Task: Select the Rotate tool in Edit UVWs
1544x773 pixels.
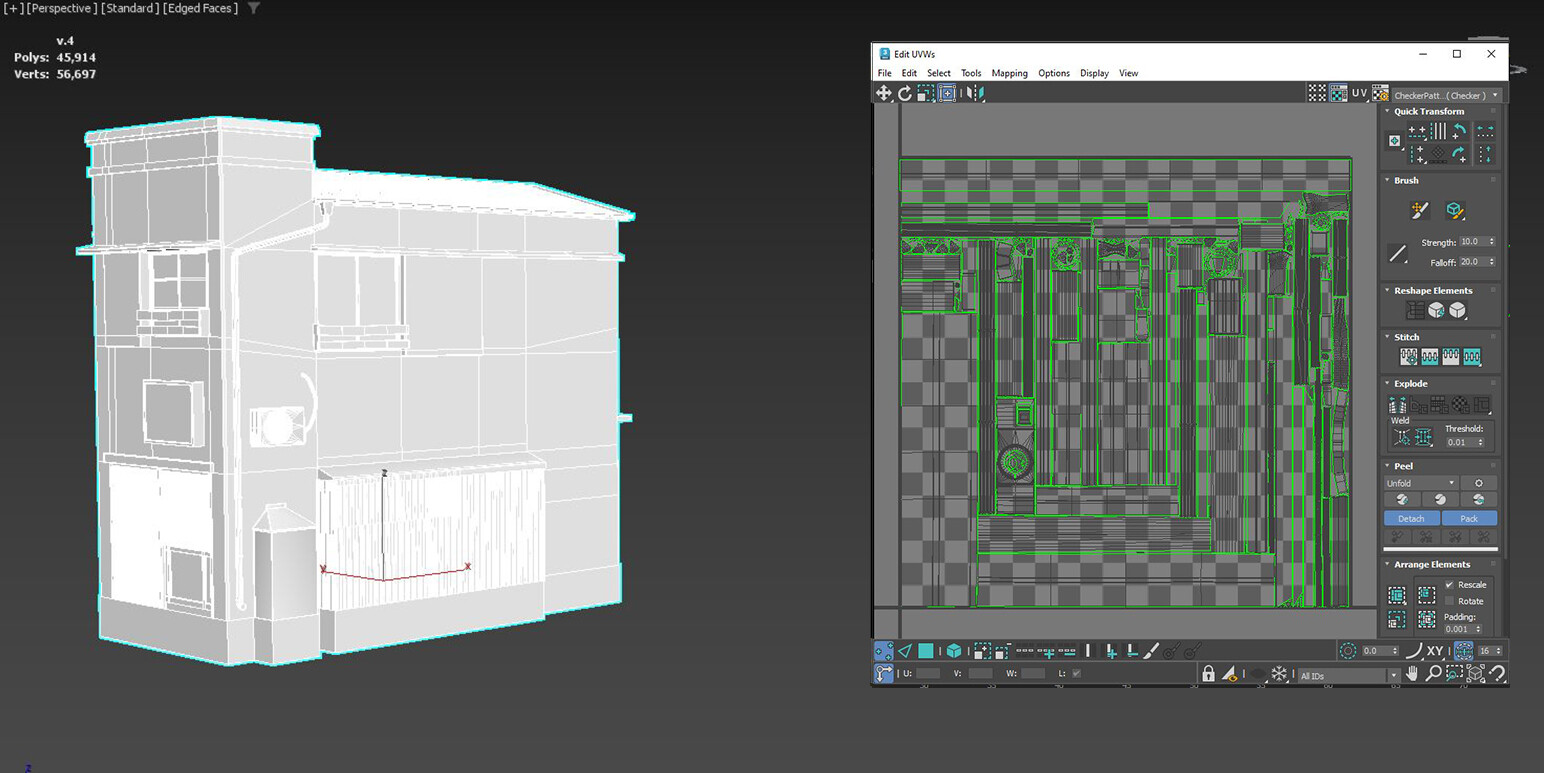Action: click(x=903, y=92)
